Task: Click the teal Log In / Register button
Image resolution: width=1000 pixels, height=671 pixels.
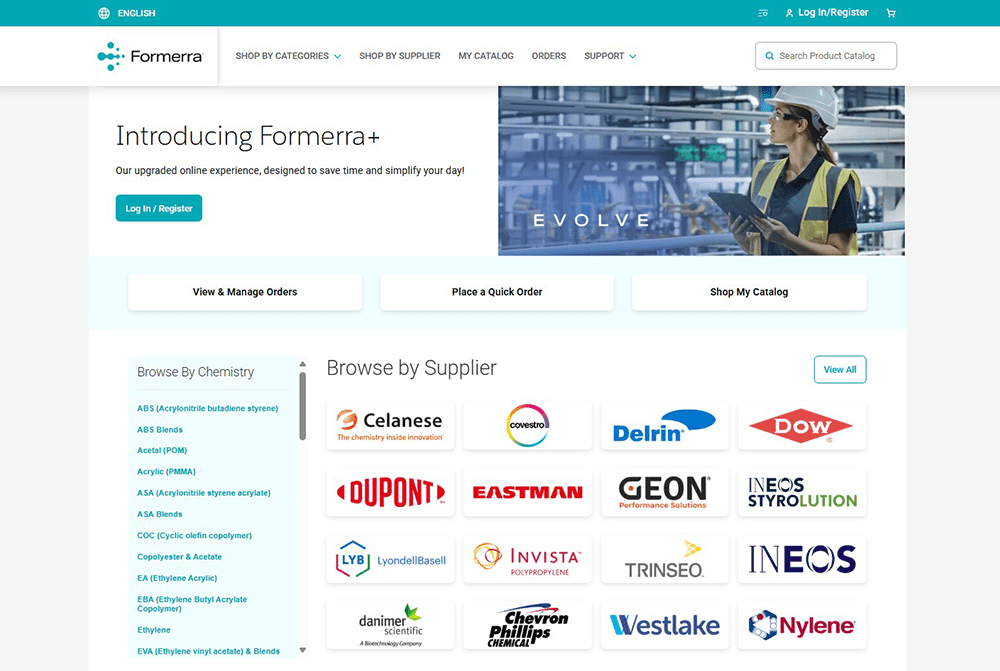Action: click(159, 208)
